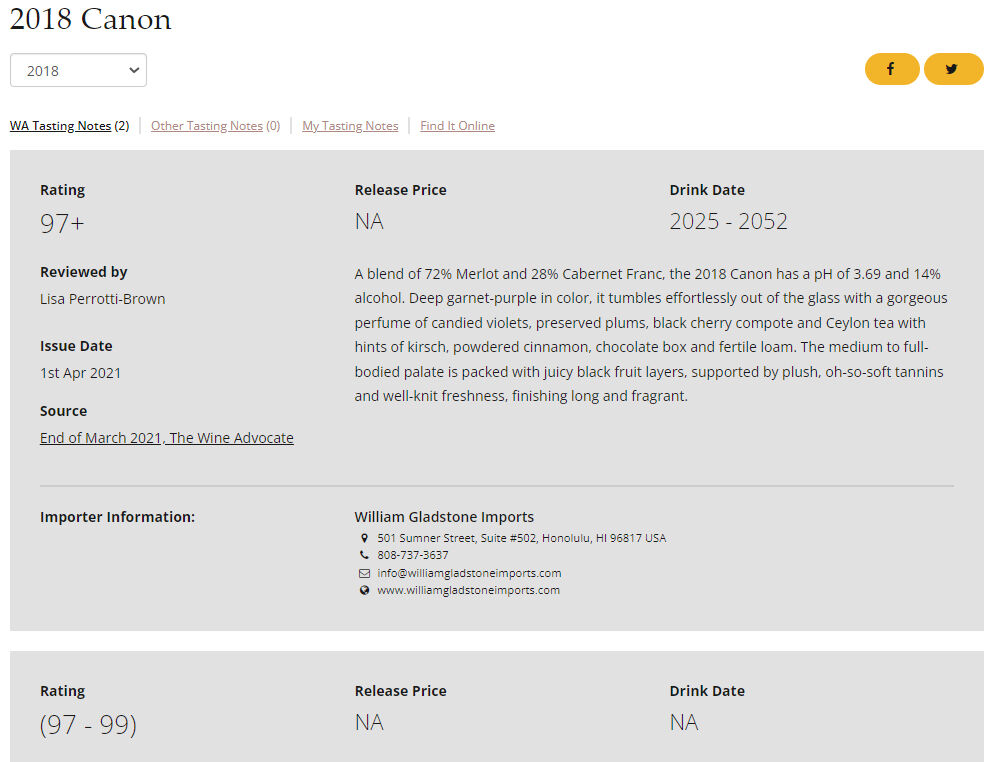The width and height of the screenshot is (986, 762).
Task: Click the 2018 Canon page title
Action: pos(90,19)
